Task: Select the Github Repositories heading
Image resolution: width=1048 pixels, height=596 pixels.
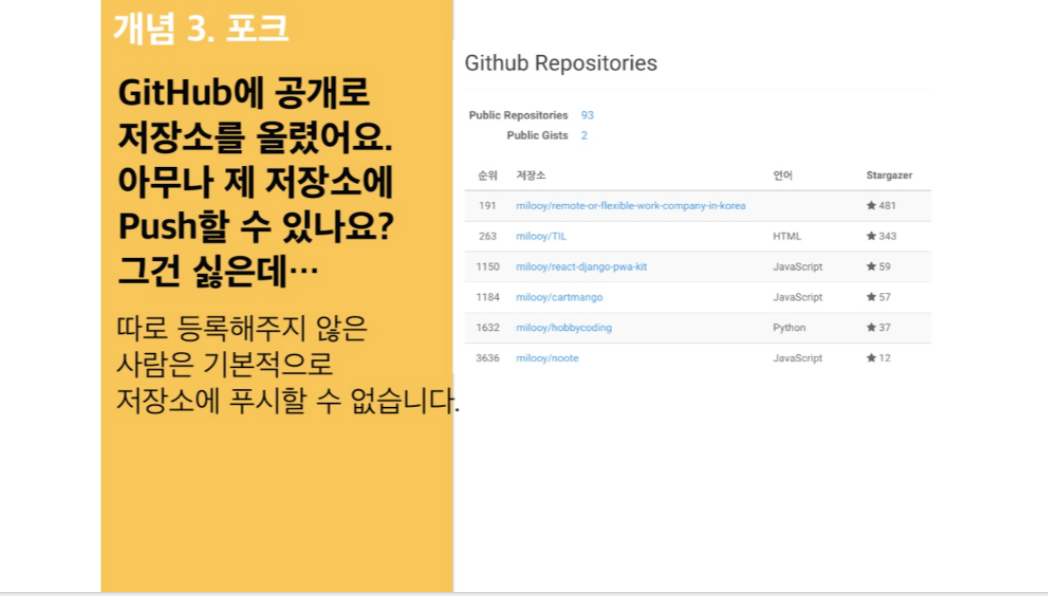Action: (x=561, y=63)
